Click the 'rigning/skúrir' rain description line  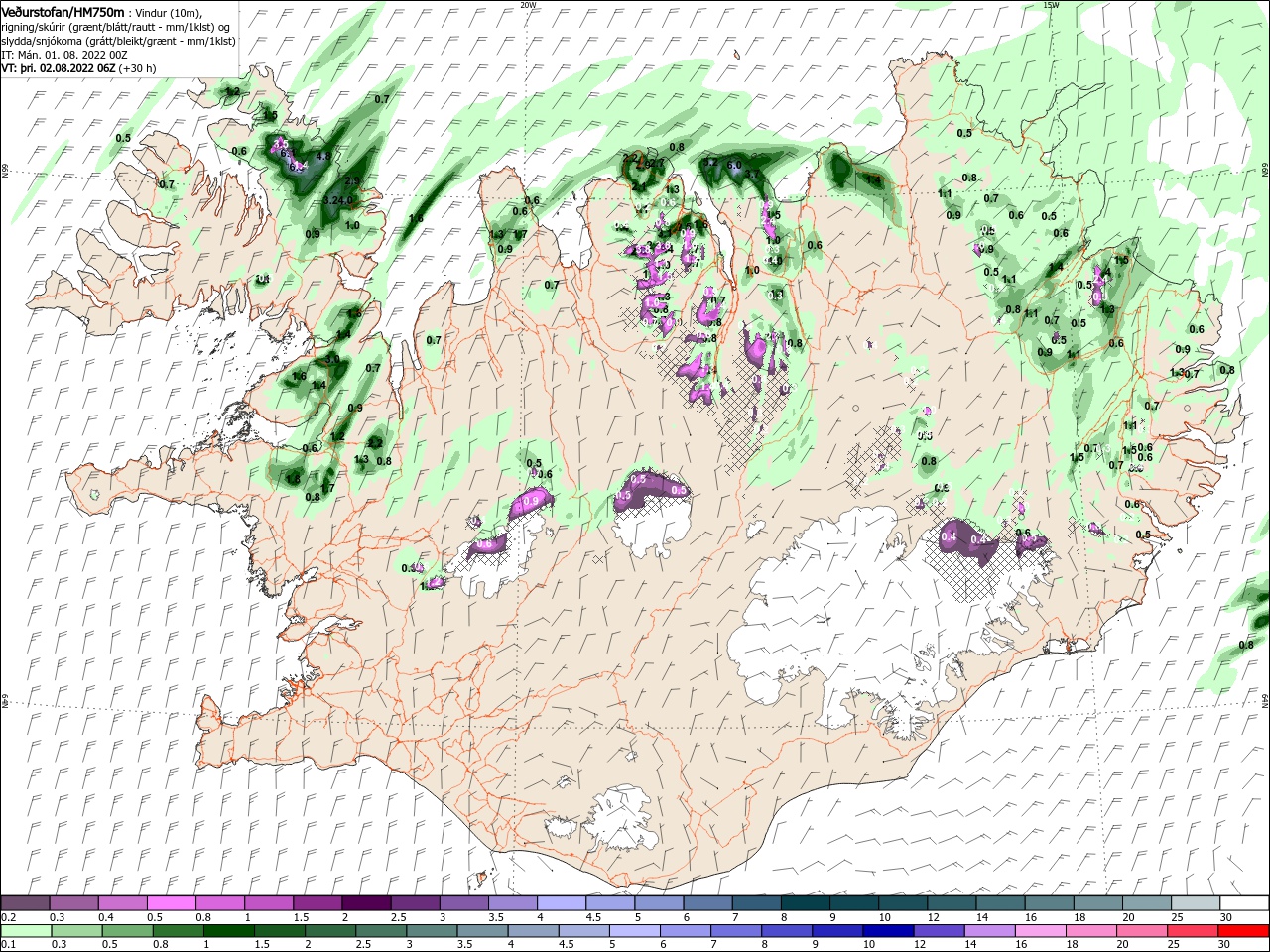(116, 26)
